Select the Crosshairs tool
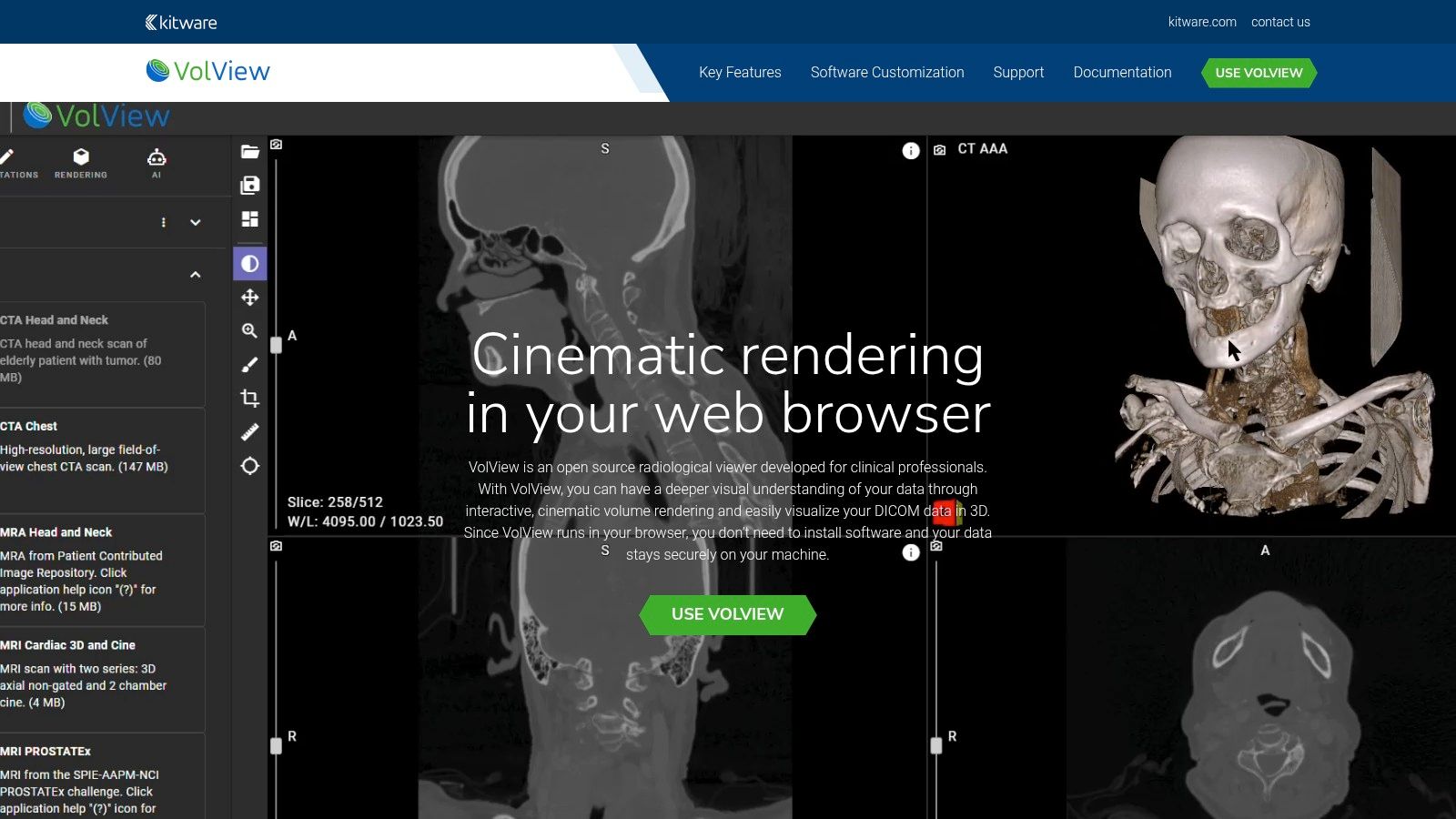Viewport: 1456px width, 819px height. [250, 465]
